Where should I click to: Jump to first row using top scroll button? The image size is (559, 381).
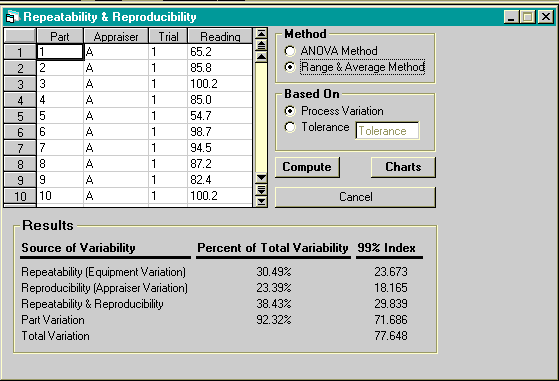tap(261, 34)
